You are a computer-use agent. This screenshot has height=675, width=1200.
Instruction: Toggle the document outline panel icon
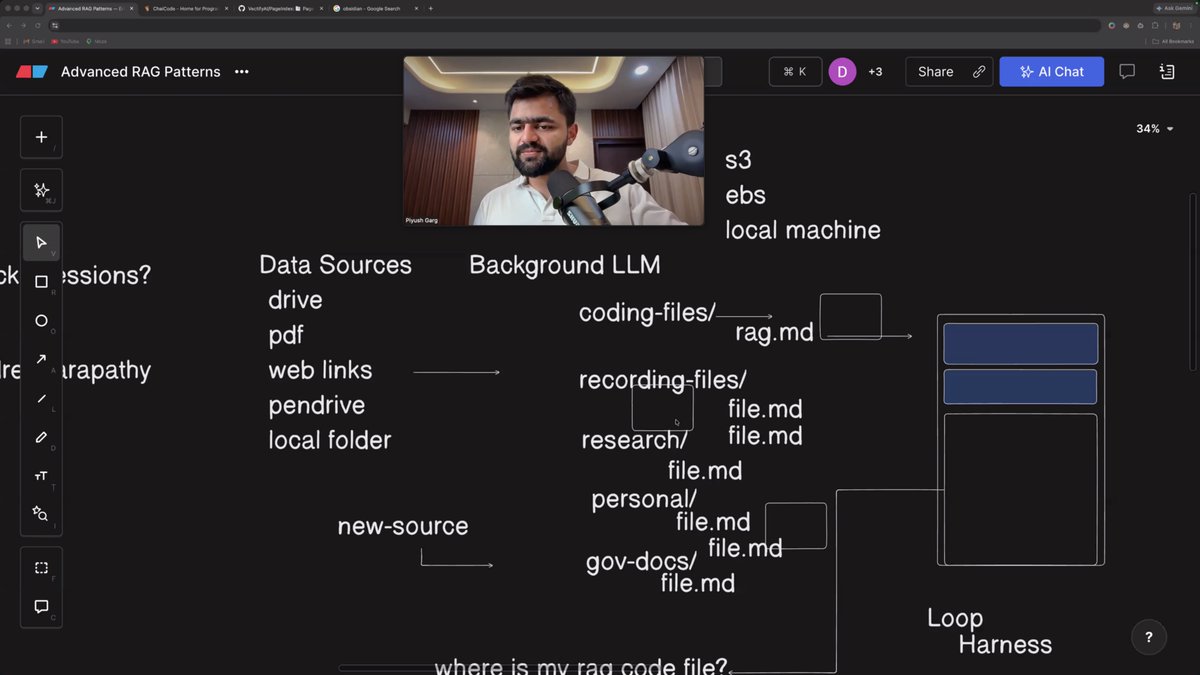coord(1166,72)
